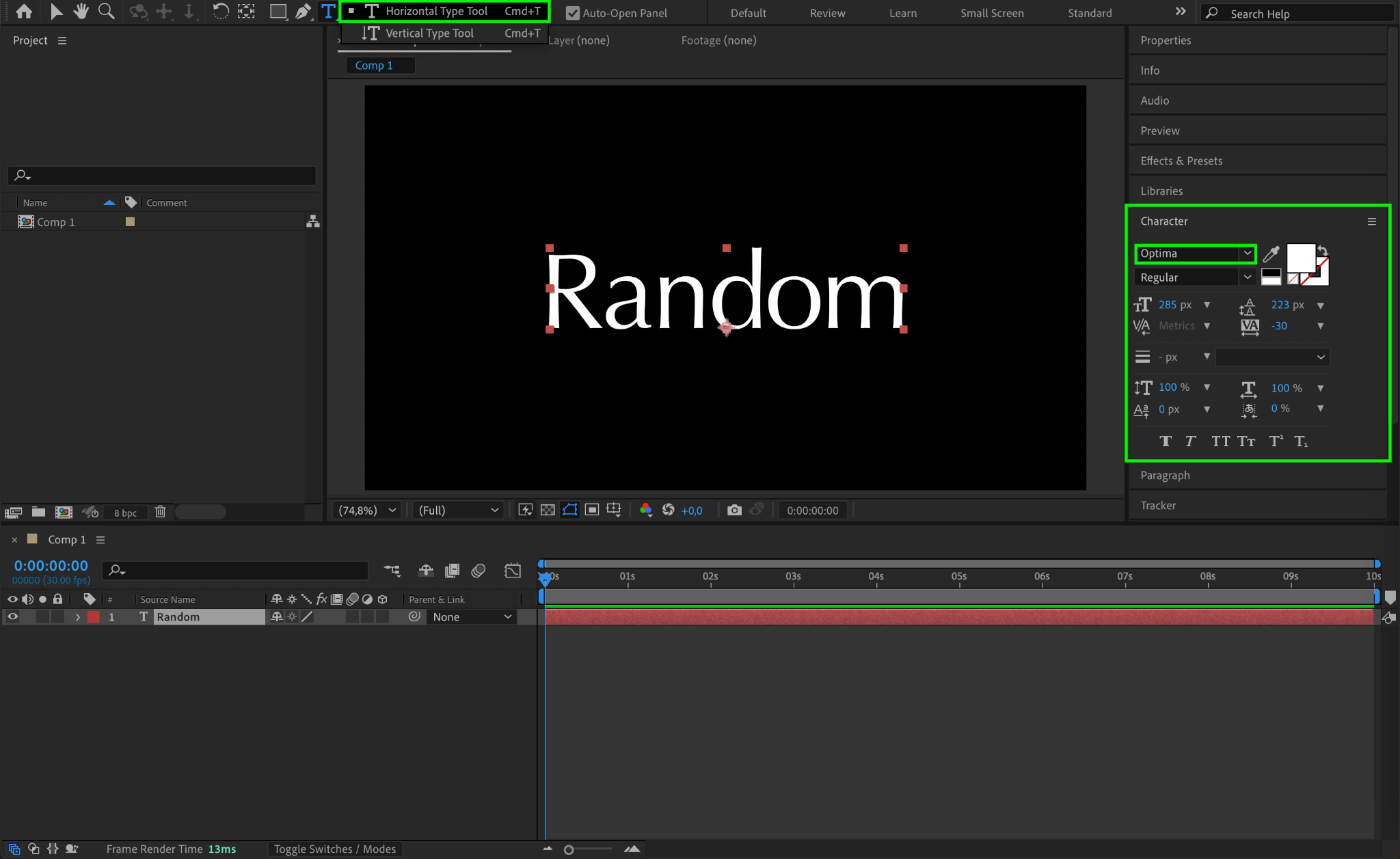Screen dimensions: 1400x859
Task: Choose Vertical Type Tool menu item
Action: click(x=429, y=33)
